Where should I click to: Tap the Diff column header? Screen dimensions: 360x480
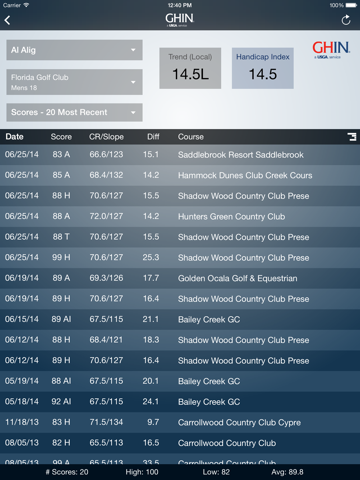click(x=153, y=137)
